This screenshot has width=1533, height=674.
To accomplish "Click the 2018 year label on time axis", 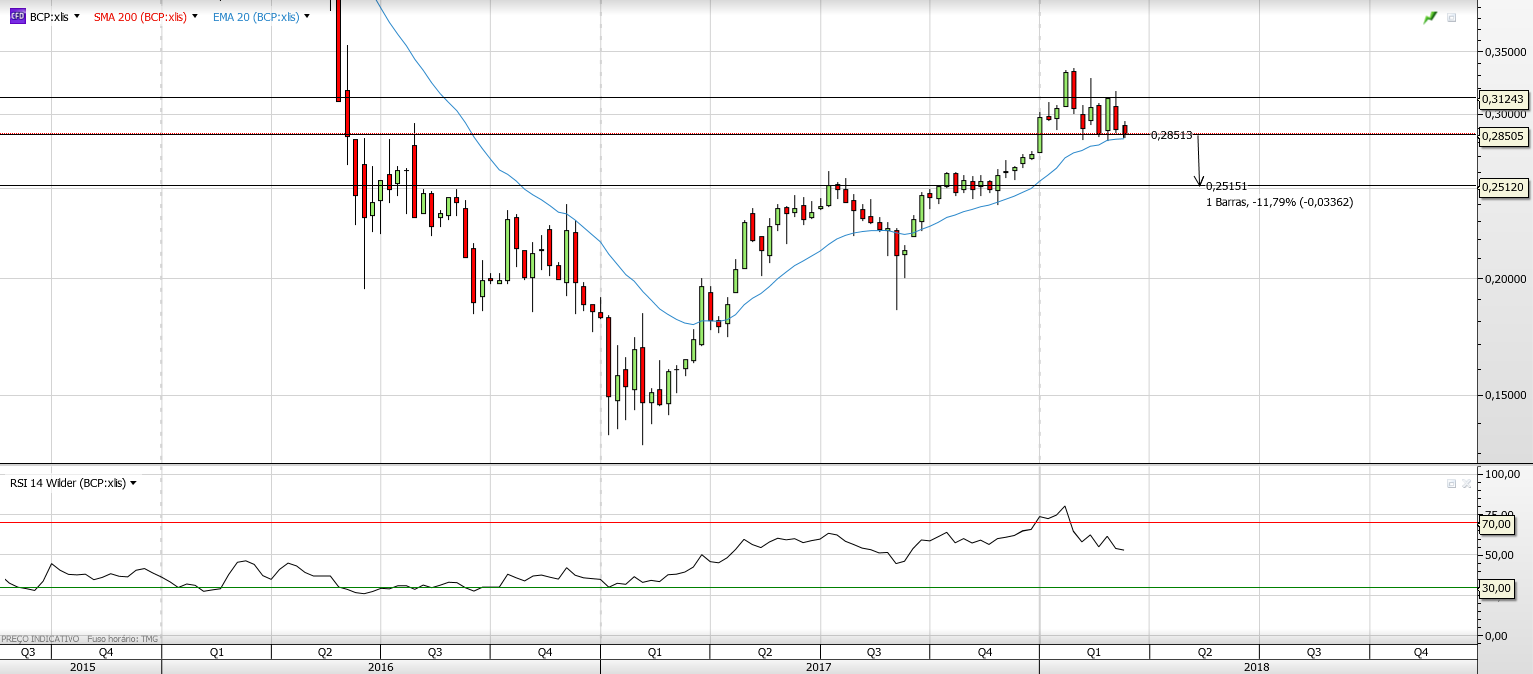I will (x=1257, y=666).
